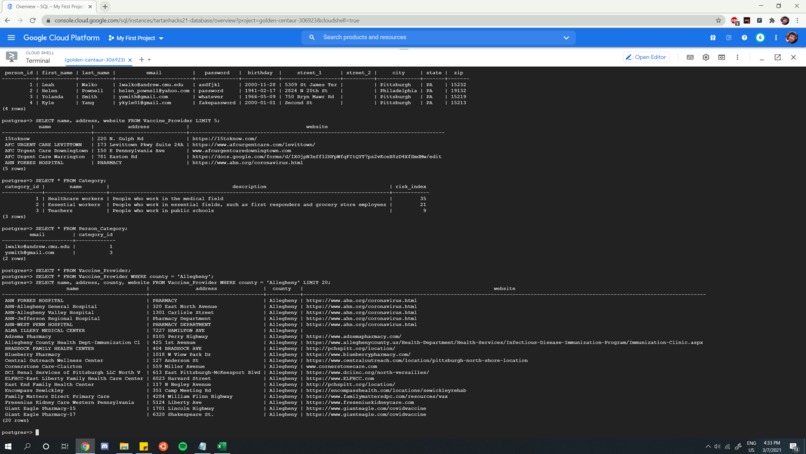Viewport: 806px width, 454px height.
Task: Open Cloud Shell in a new window
Action: 778,57
